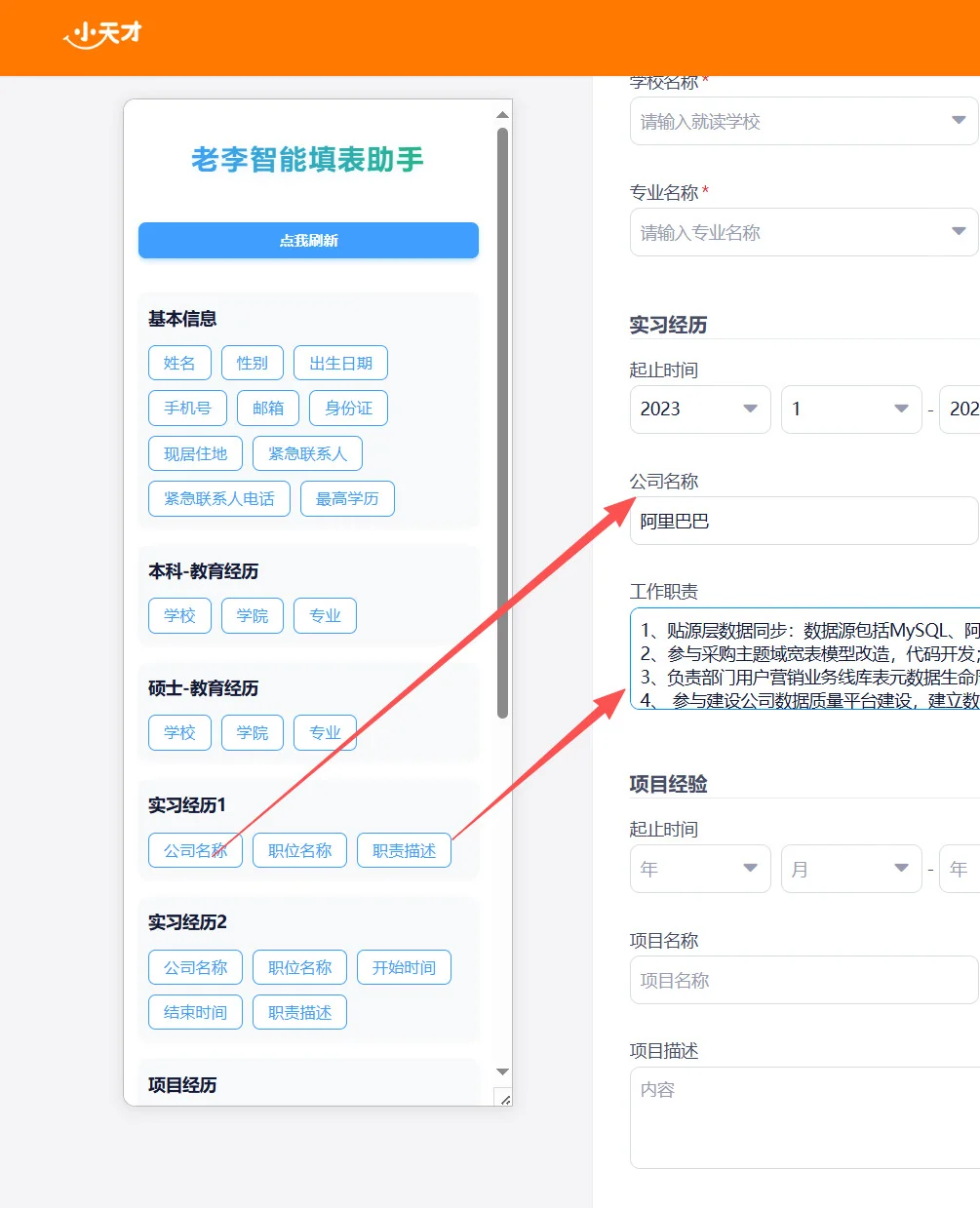Click the 项目描述 内容 text area

click(805, 1117)
